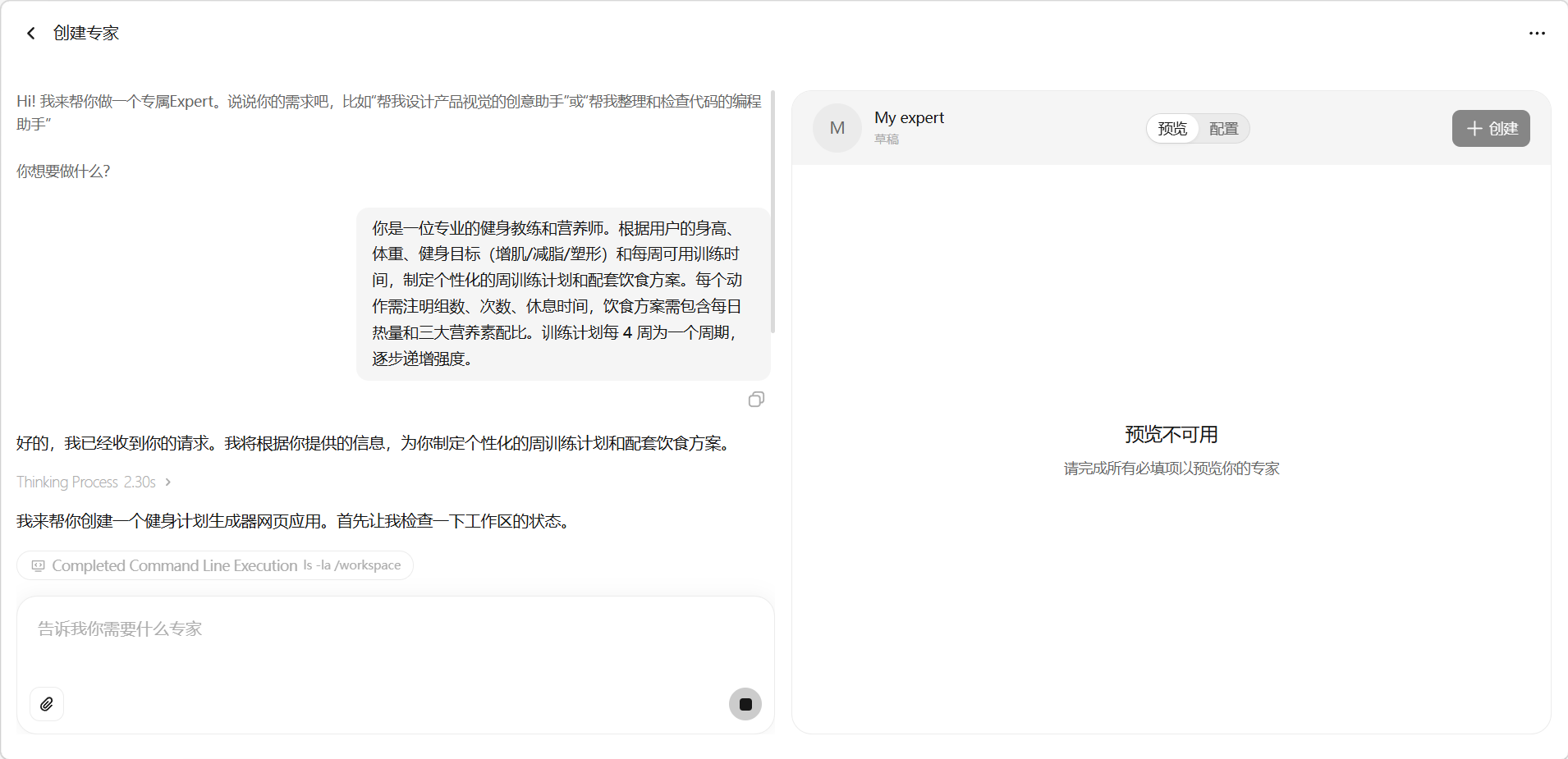Click the chat panel vertical scrollbar
The image size is (1568, 759).
pos(773,213)
